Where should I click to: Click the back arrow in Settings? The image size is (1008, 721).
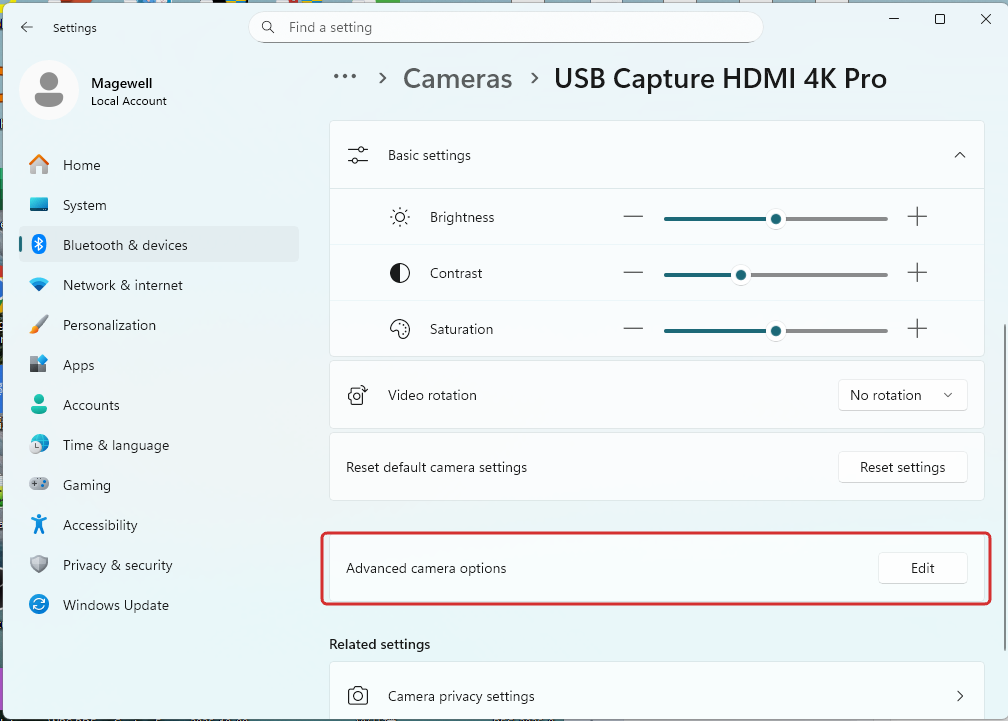(26, 28)
